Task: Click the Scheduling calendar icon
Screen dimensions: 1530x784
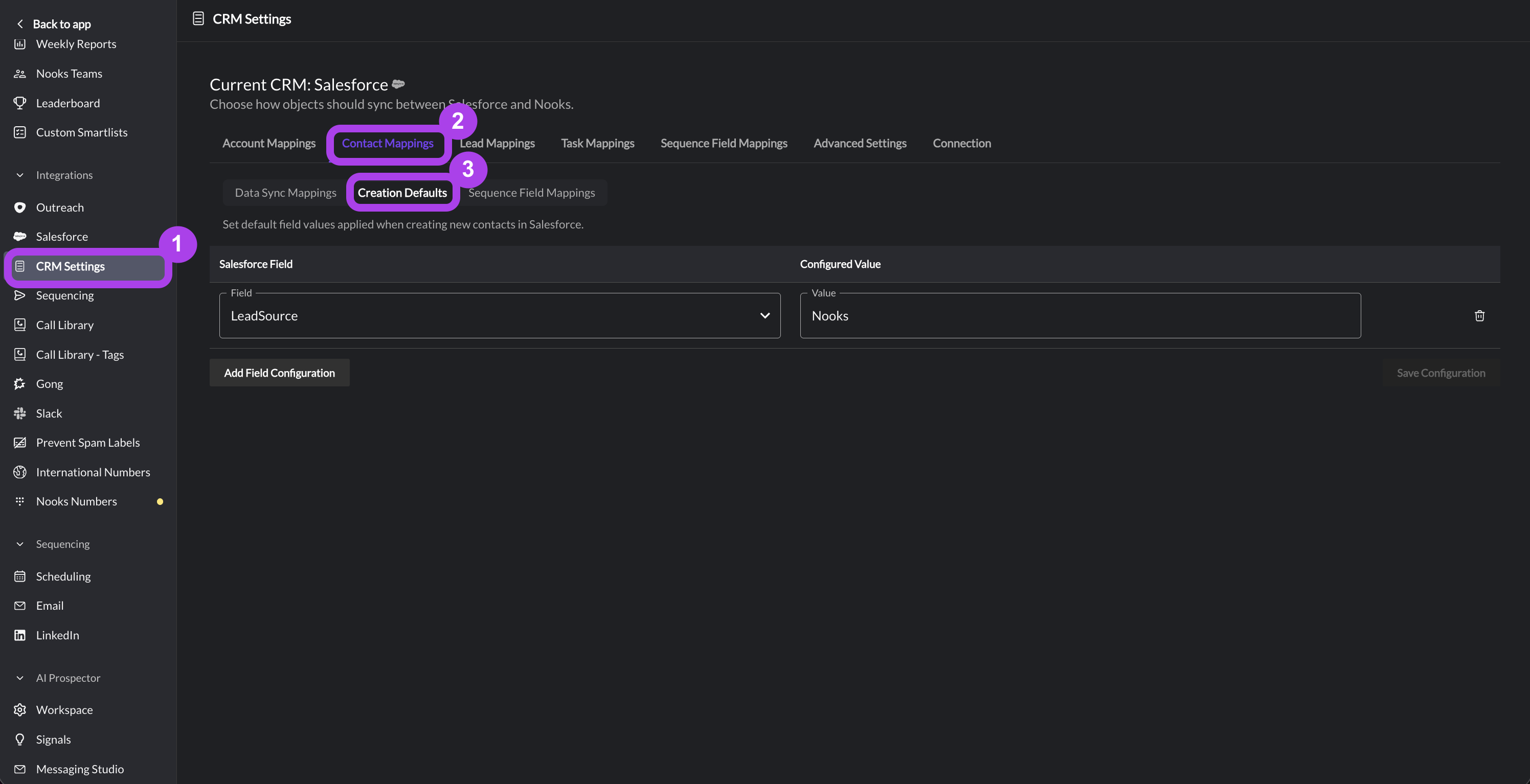Action: tap(19, 577)
